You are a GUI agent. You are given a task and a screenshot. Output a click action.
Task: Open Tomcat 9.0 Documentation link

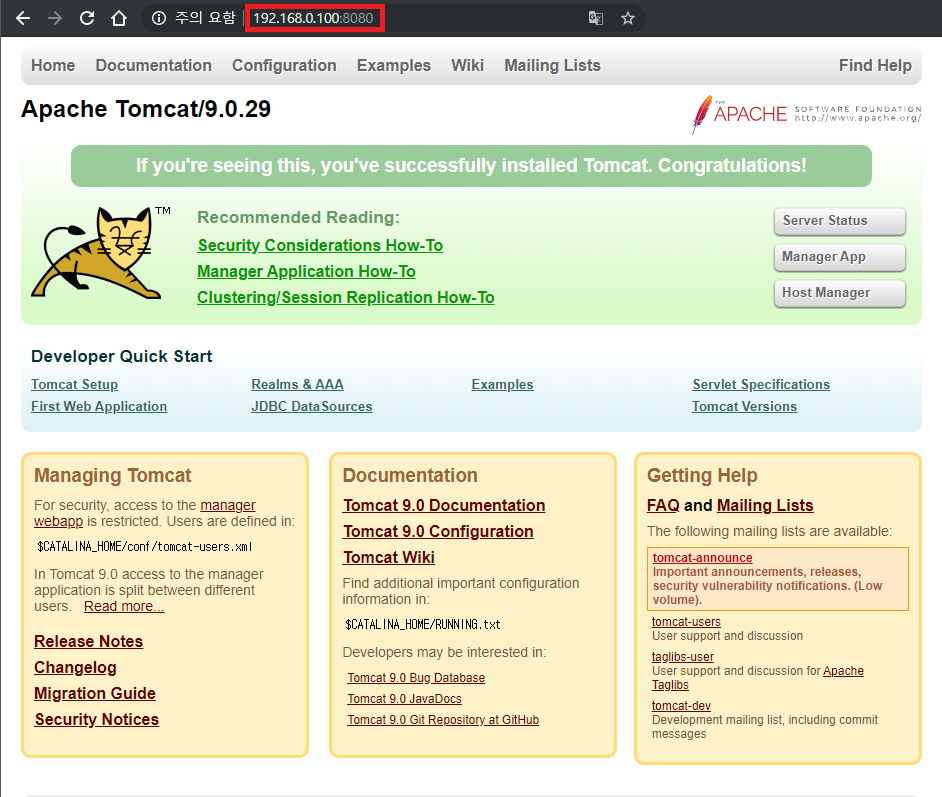(444, 506)
